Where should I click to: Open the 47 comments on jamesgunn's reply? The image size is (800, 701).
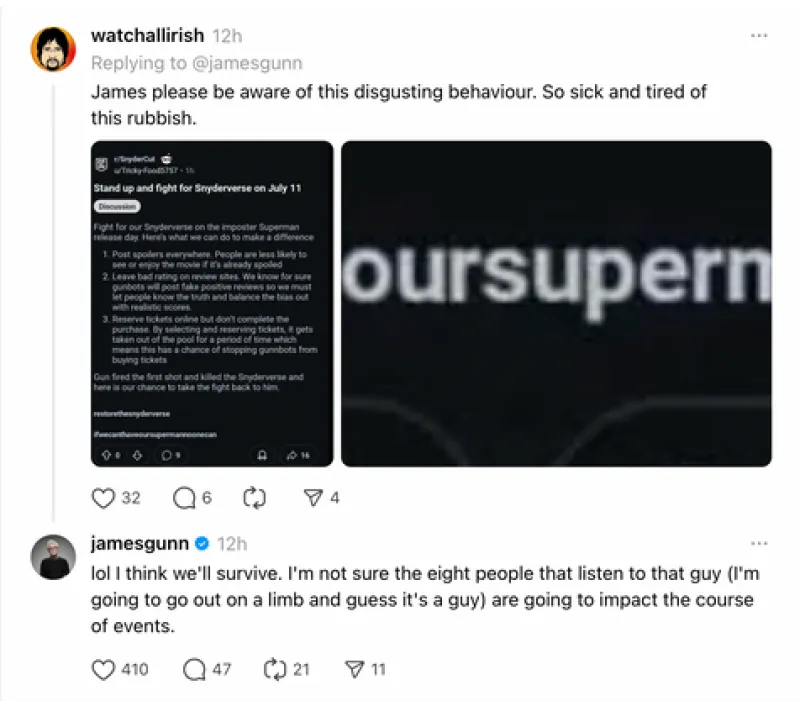[194, 669]
